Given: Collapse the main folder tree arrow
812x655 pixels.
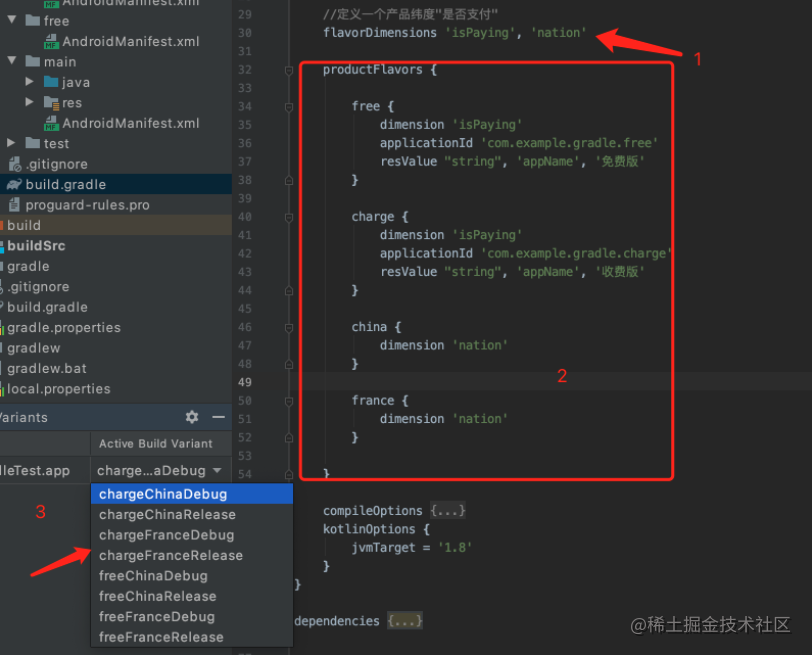Looking at the screenshot, I should pyautogui.click(x=12, y=61).
